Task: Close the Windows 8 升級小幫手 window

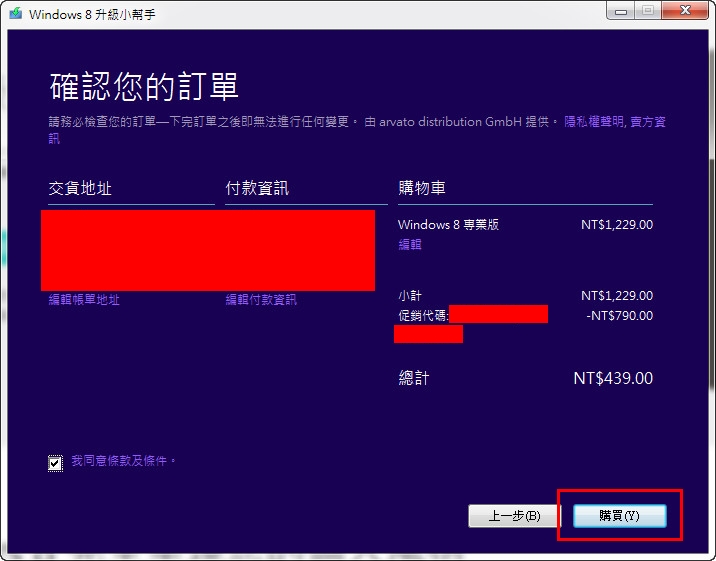Action: (x=685, y=10)
